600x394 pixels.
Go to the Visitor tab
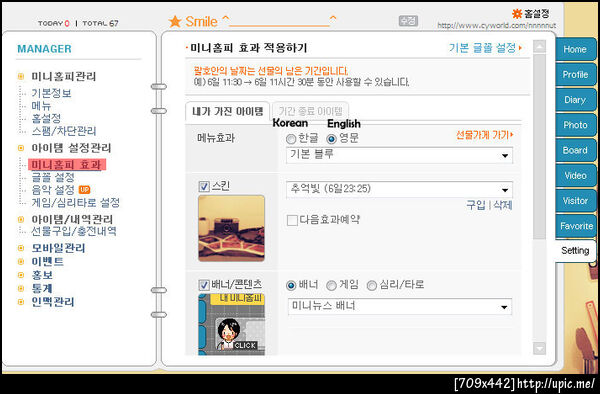pos(575,201)
